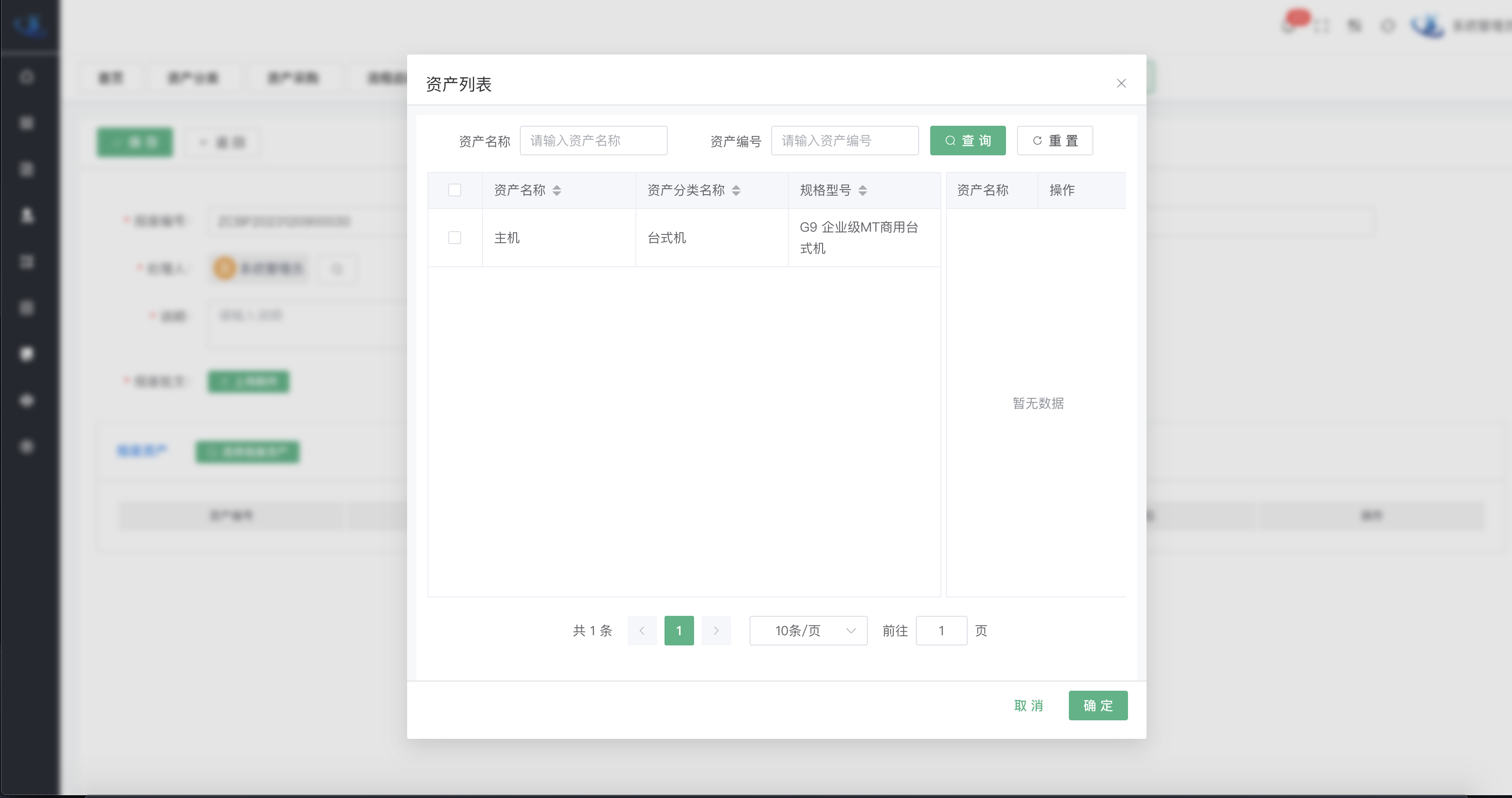Open the 10条/页 page size dropdown
The image size is (1512, 798).
click(808, 630)
